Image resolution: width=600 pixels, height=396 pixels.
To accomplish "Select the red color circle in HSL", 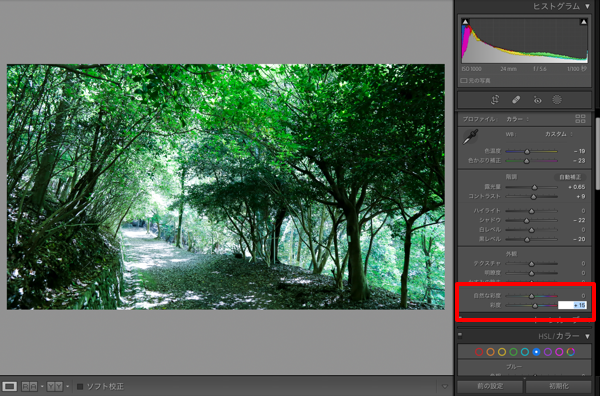I will coord(479,352).
